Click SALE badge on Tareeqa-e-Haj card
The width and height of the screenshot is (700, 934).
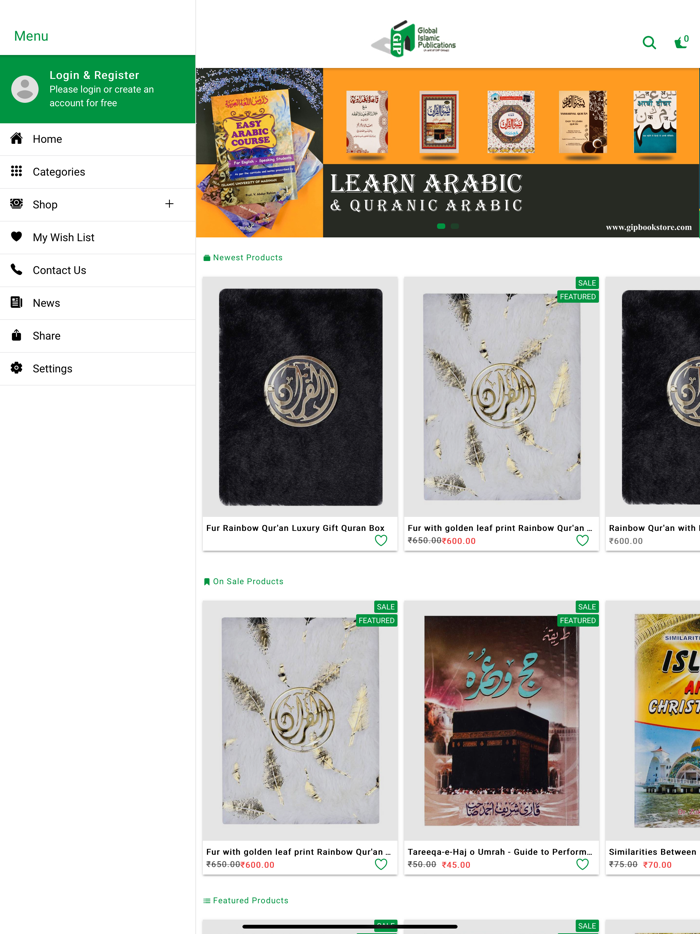point(587,607)
